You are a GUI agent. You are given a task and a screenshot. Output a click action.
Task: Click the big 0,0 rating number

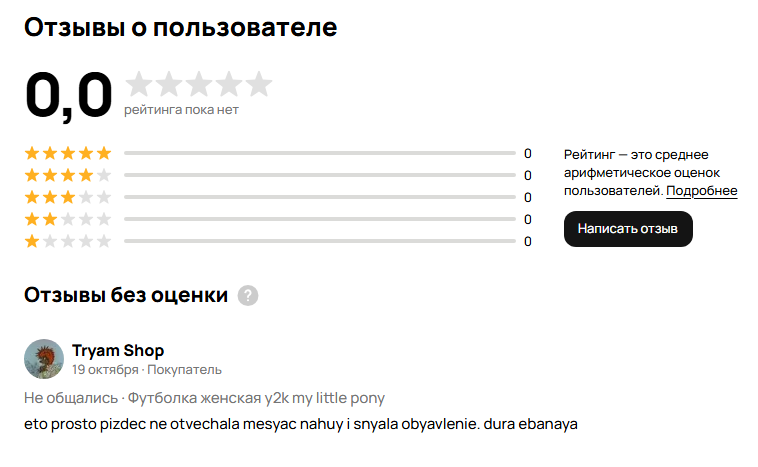[68, 95]
